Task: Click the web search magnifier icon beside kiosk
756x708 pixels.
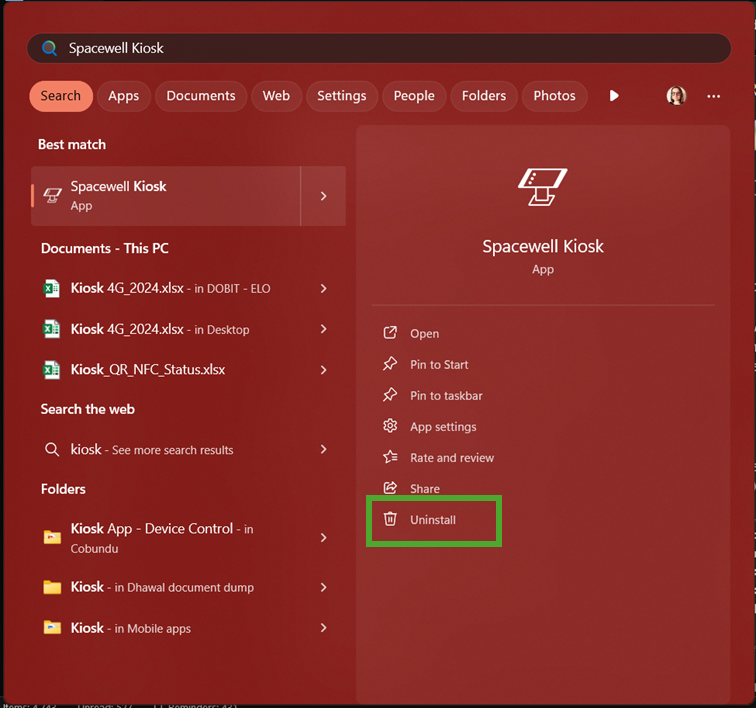Action: pos(52,449)
